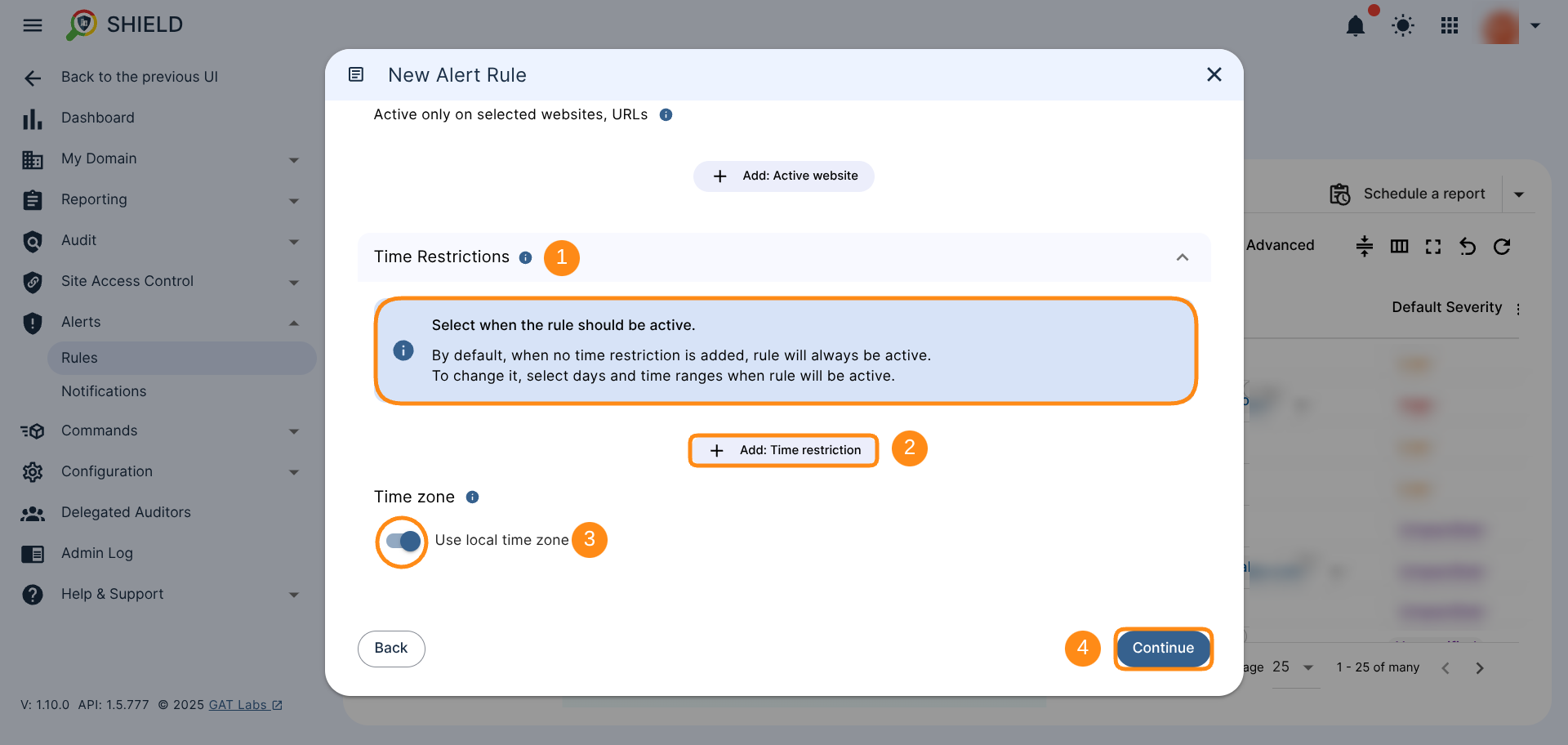This screenshot has height=745, width=1568.
Task: Open the hamburger menu icon
Action: click(33, 25)
